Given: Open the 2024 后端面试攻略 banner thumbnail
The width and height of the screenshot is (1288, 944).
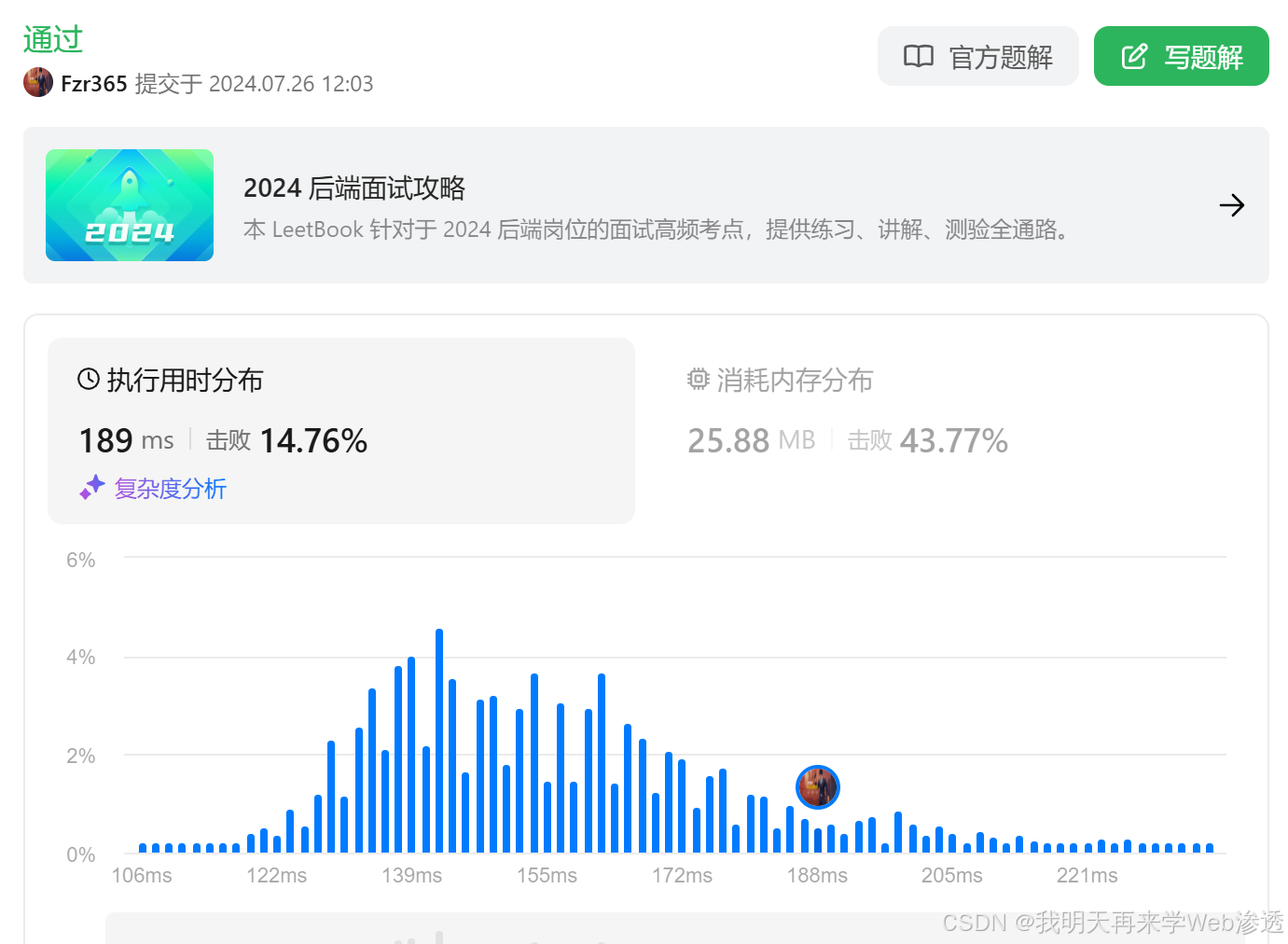Looking at the screenshot, I should (x=130, y=205).
